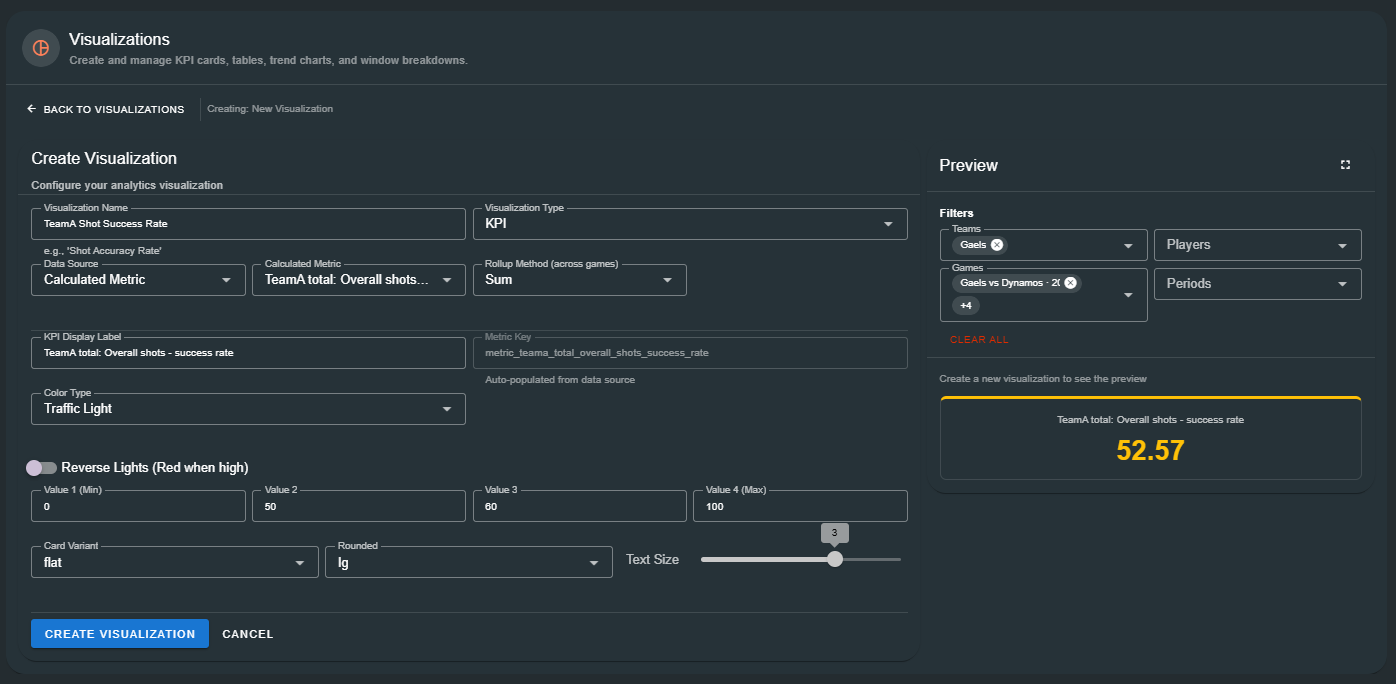Click the Preview panel heading
Viewport: 1396px width, 684px height.
click(968, 166)
